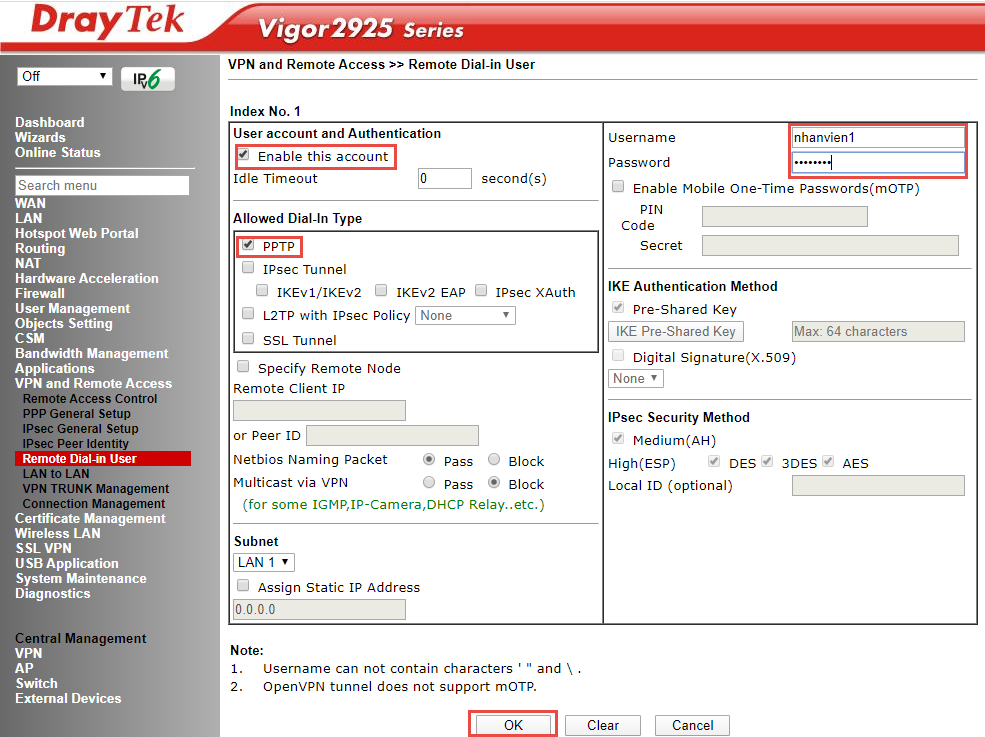985x737 pixels.
Task: Open the L2TP IPsec Policy None dropdown
Action: (x=465, y=315)
